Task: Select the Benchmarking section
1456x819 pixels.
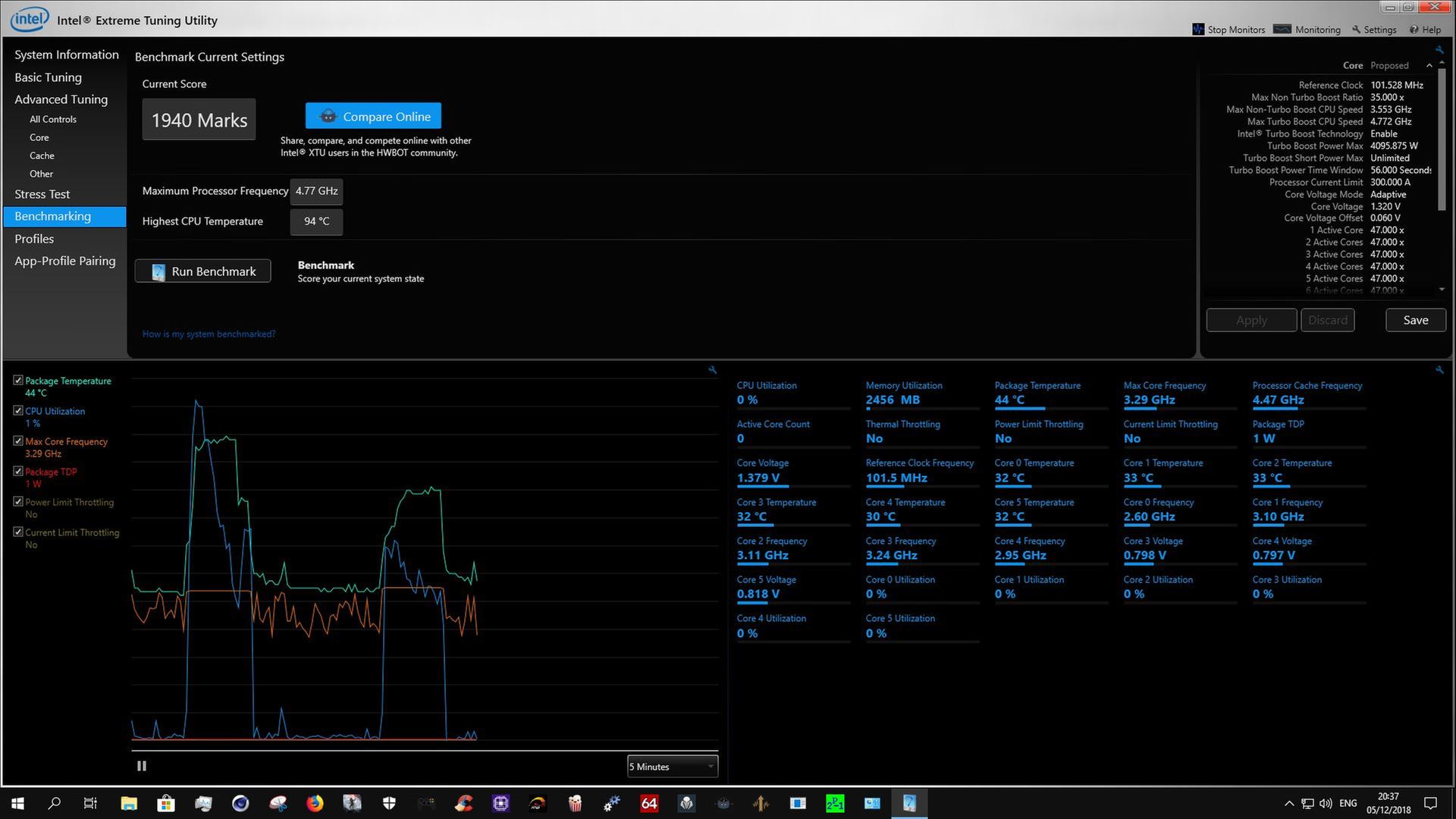Action: tap(65, 216)
